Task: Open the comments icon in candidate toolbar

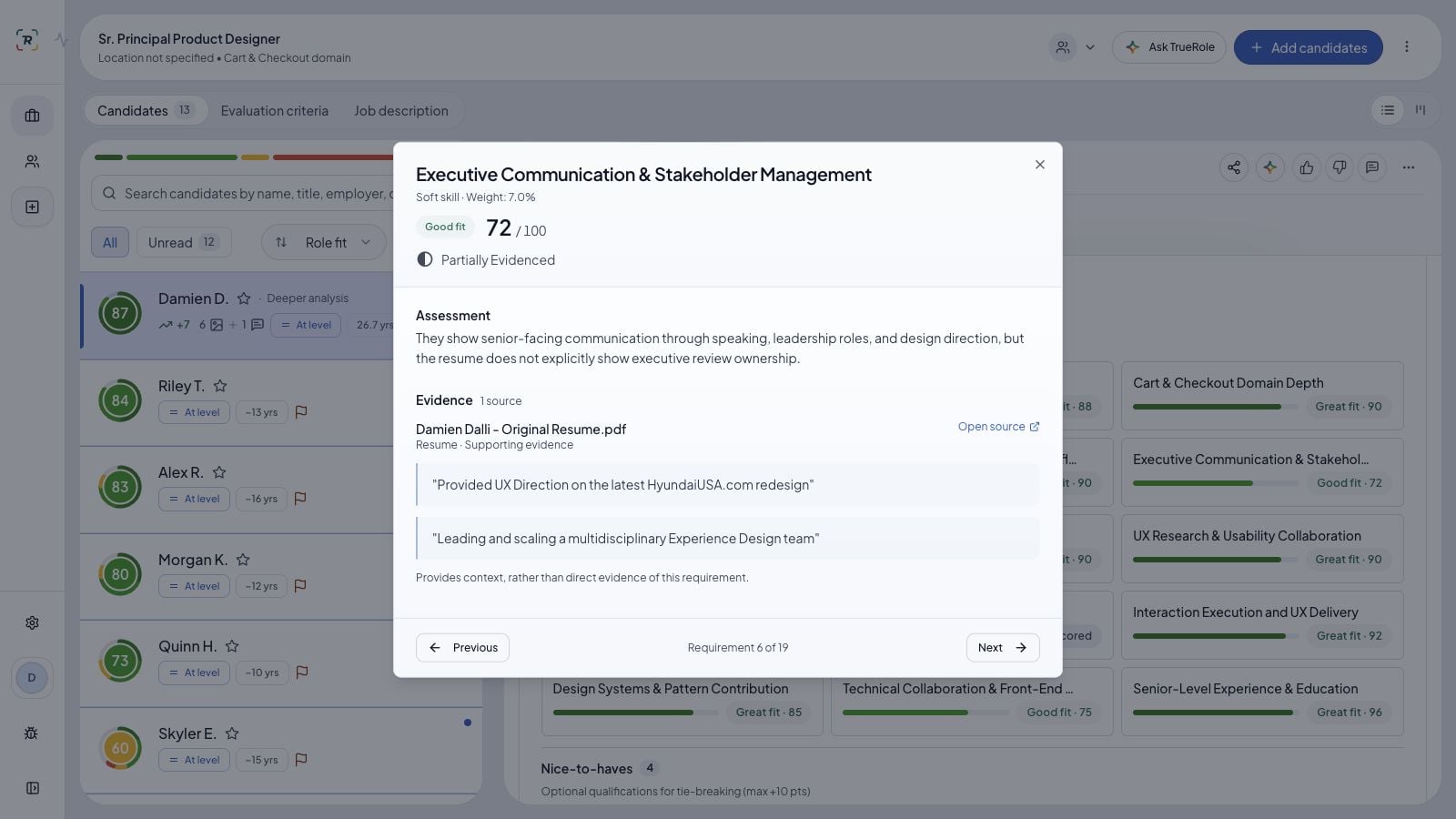Action: (x=1371, y=167)
